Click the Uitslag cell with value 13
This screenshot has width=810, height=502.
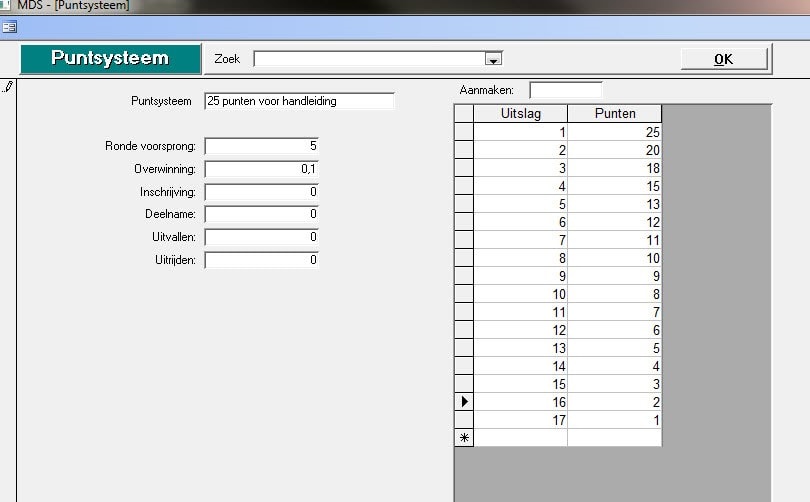pos(521,348)
